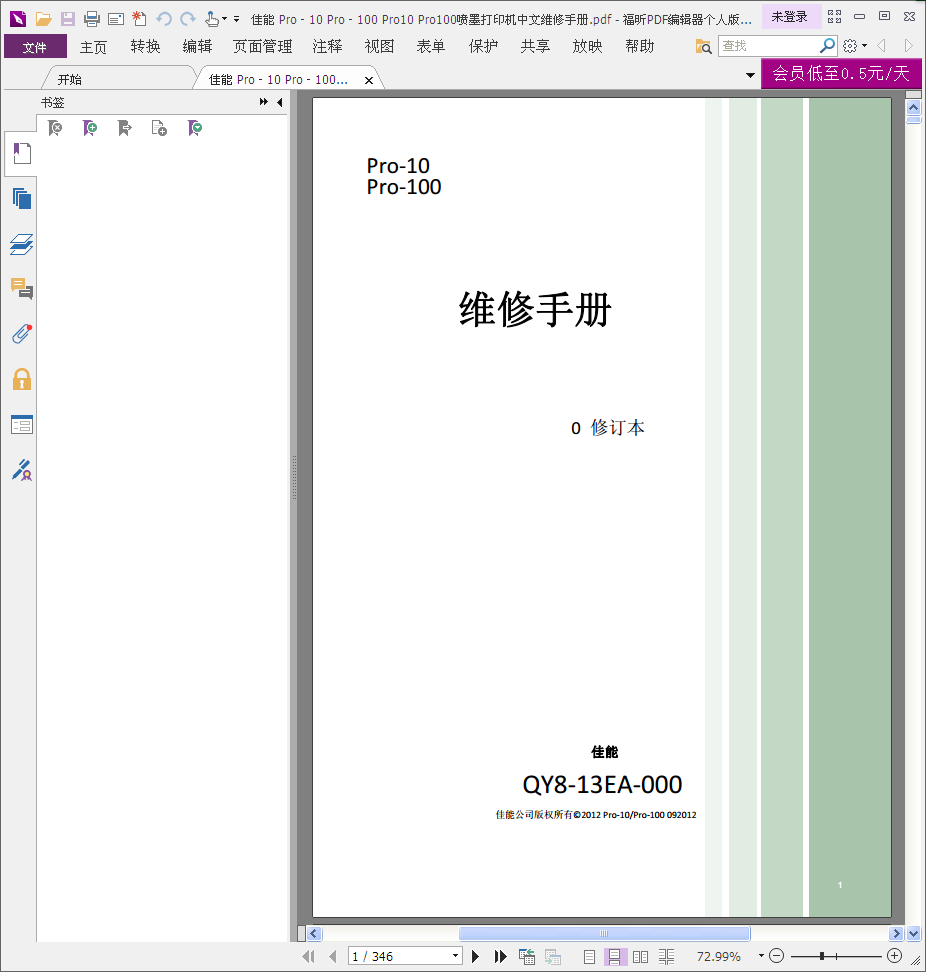Click the 会员低至0.5元/天 membership banner
Image resolution: width=926 pixels, height=972 pixels.
coord(841,74)
